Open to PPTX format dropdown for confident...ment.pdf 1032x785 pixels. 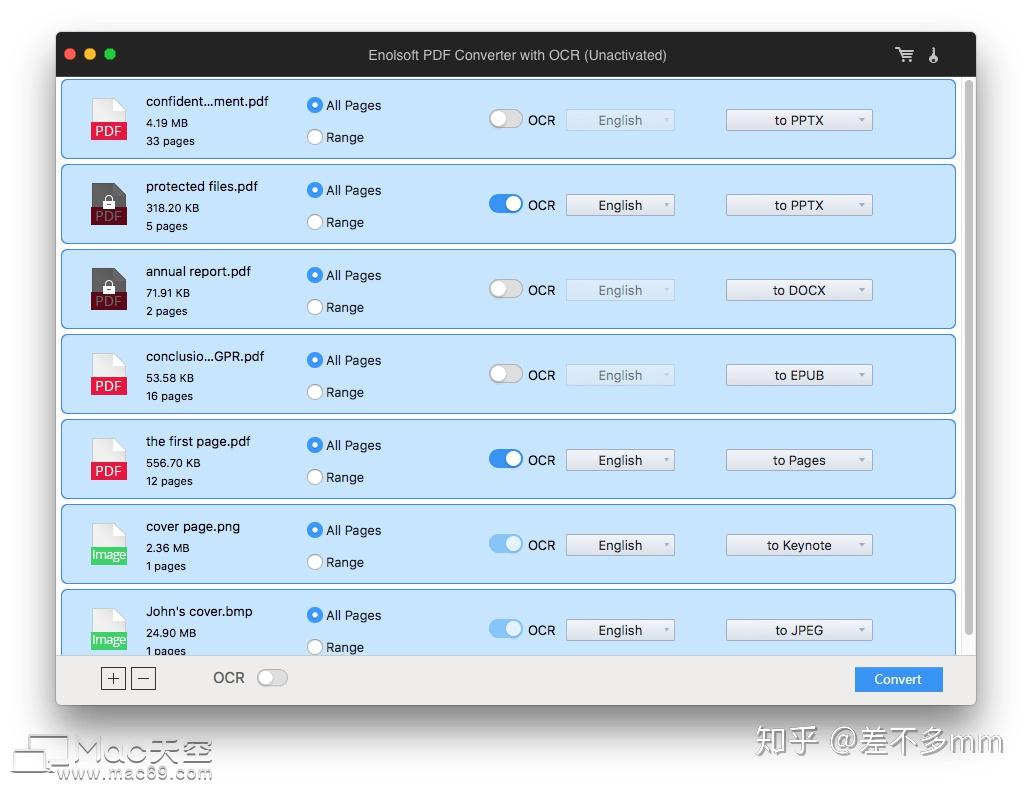pos(799,120)
